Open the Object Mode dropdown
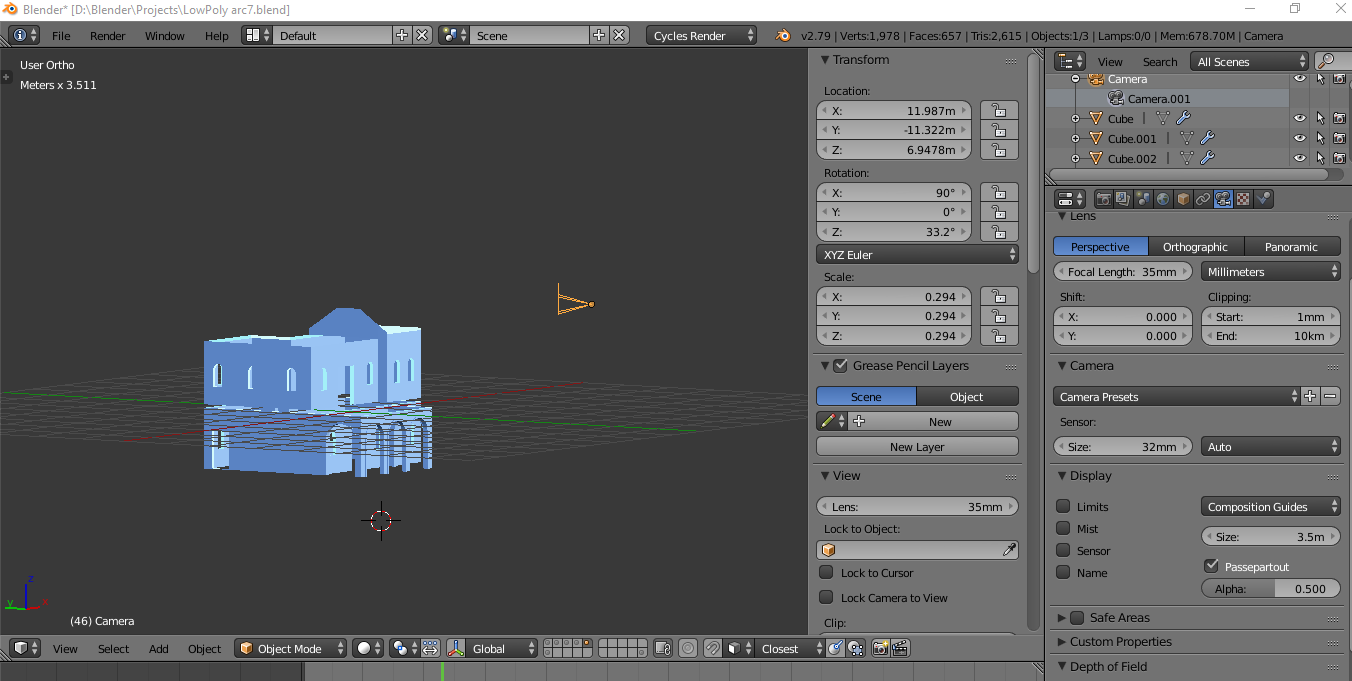This screenshot has width=1352, height=681. point(291,649)
